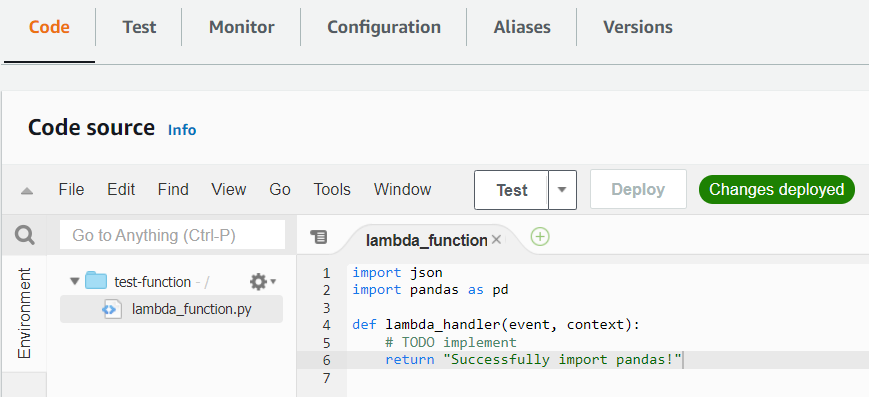Viewport: 869px width, 397px height.
Task: Select the test-function folder
Action: [x=152, y=282]
